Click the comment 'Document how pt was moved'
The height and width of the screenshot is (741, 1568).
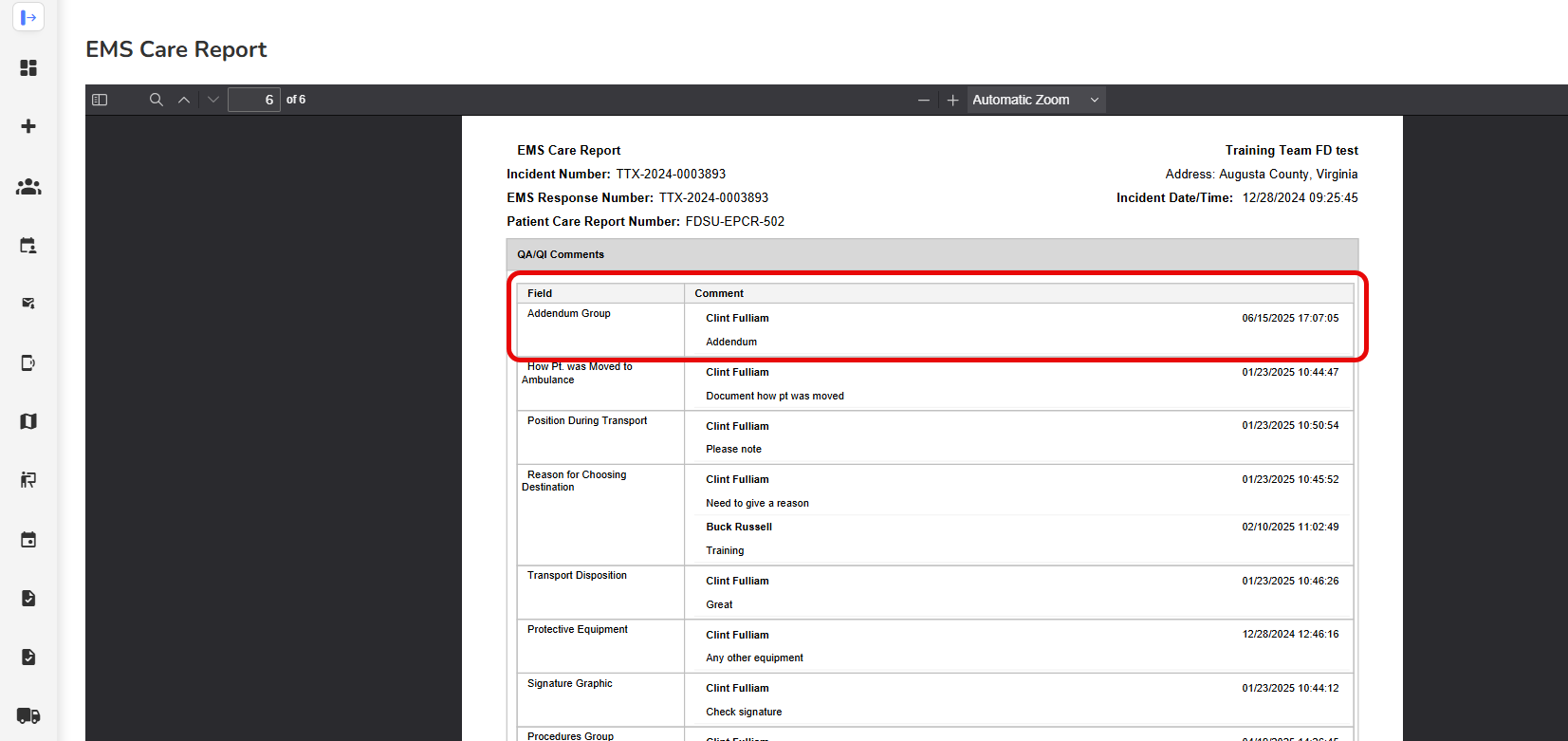(775, 397)
